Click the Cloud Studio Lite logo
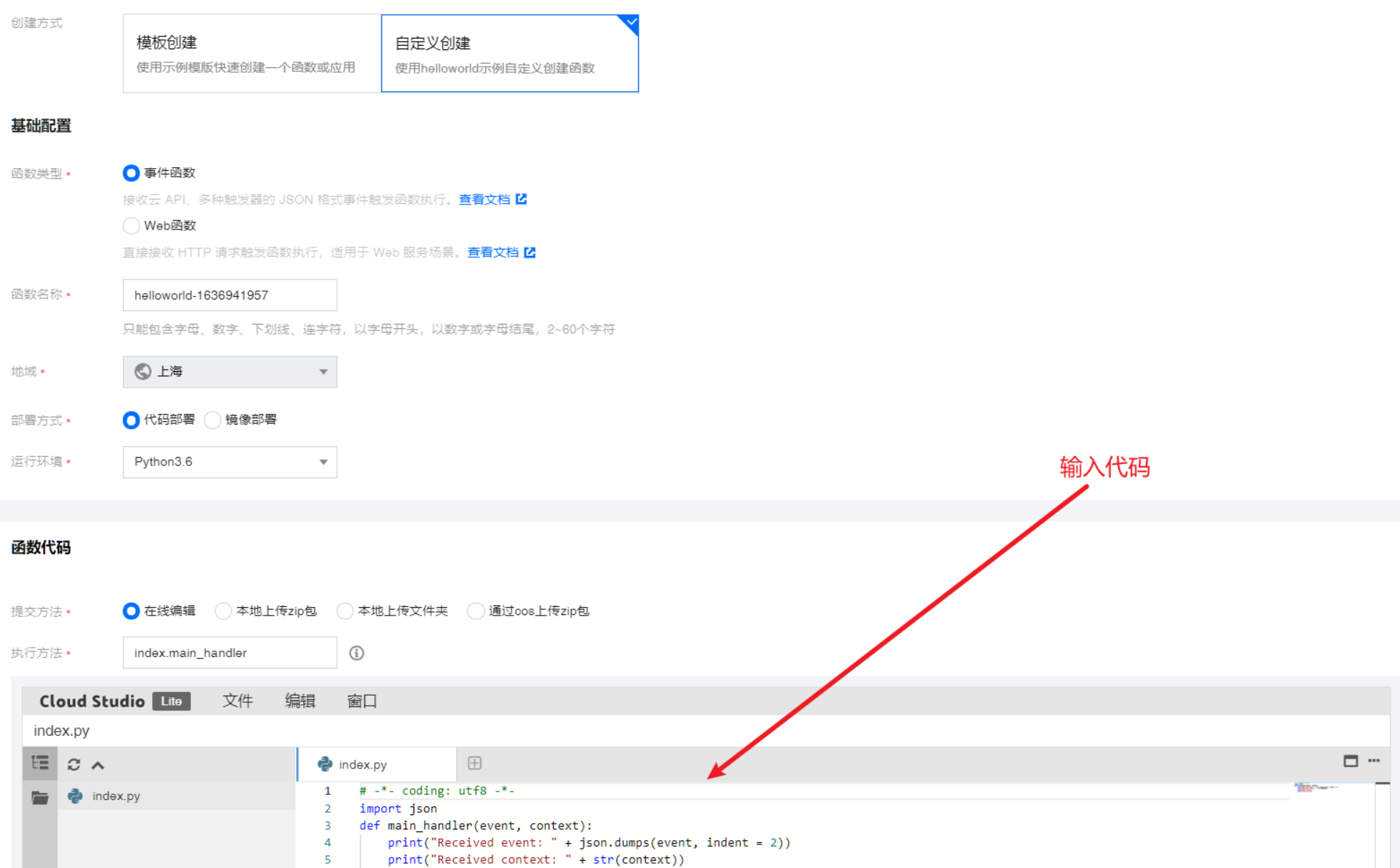Screen dimensions: 1400x868 coord(114,701)
